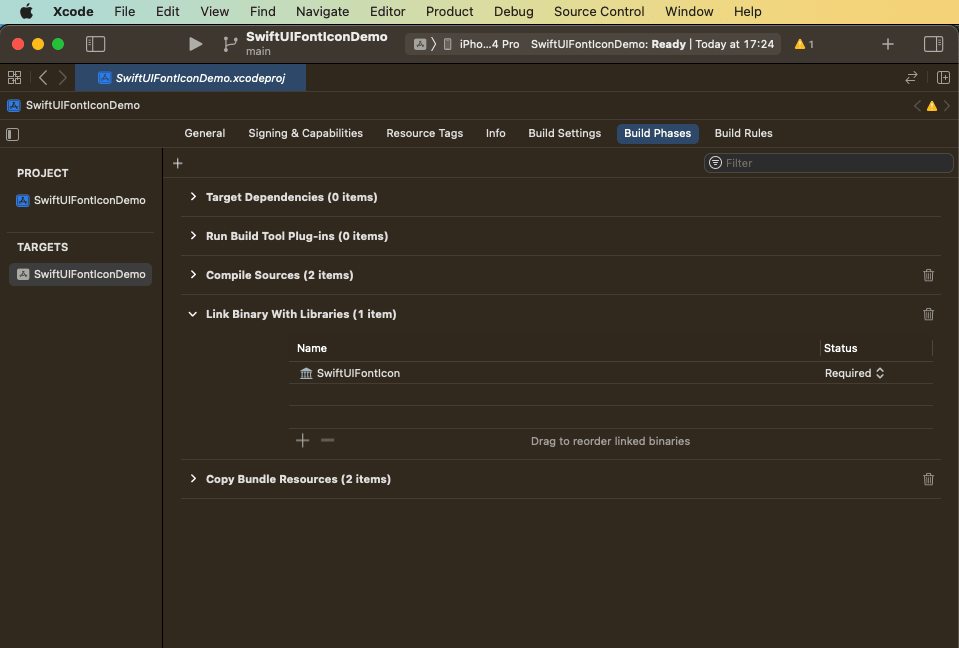Viewport: 959px width, 648px height.
Task: Click the SwiftUIFontIconDemo jump bar breadcrumb
Action: [73, 105]
